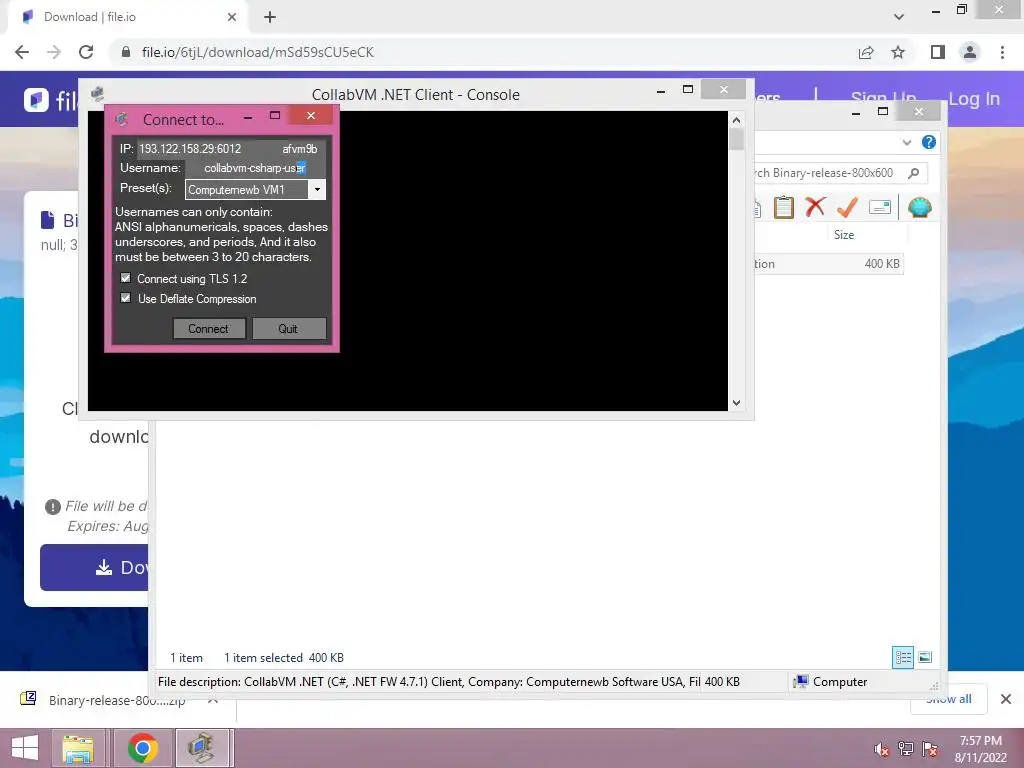Click the Size column header

tap(844, 234)
